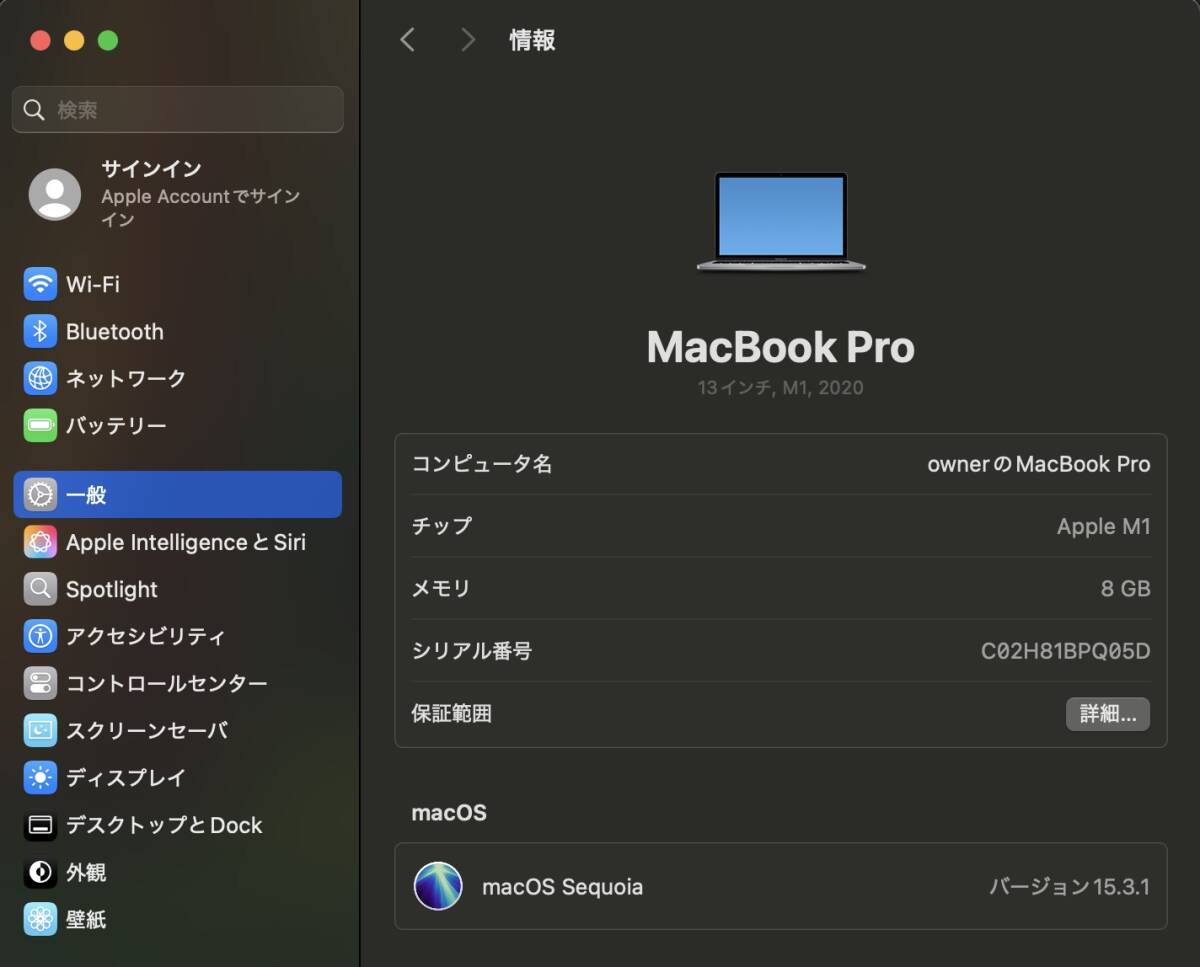Screen dimensions: 1200x967
Task: Click the macOS Sequoia logo icon
Action: pos(438,886)
